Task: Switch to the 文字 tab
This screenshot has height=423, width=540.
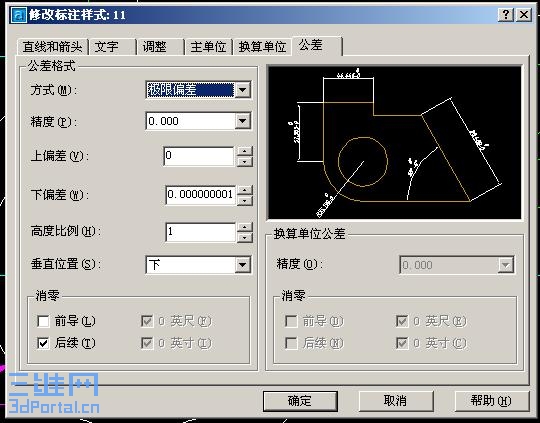Action: 112,47
